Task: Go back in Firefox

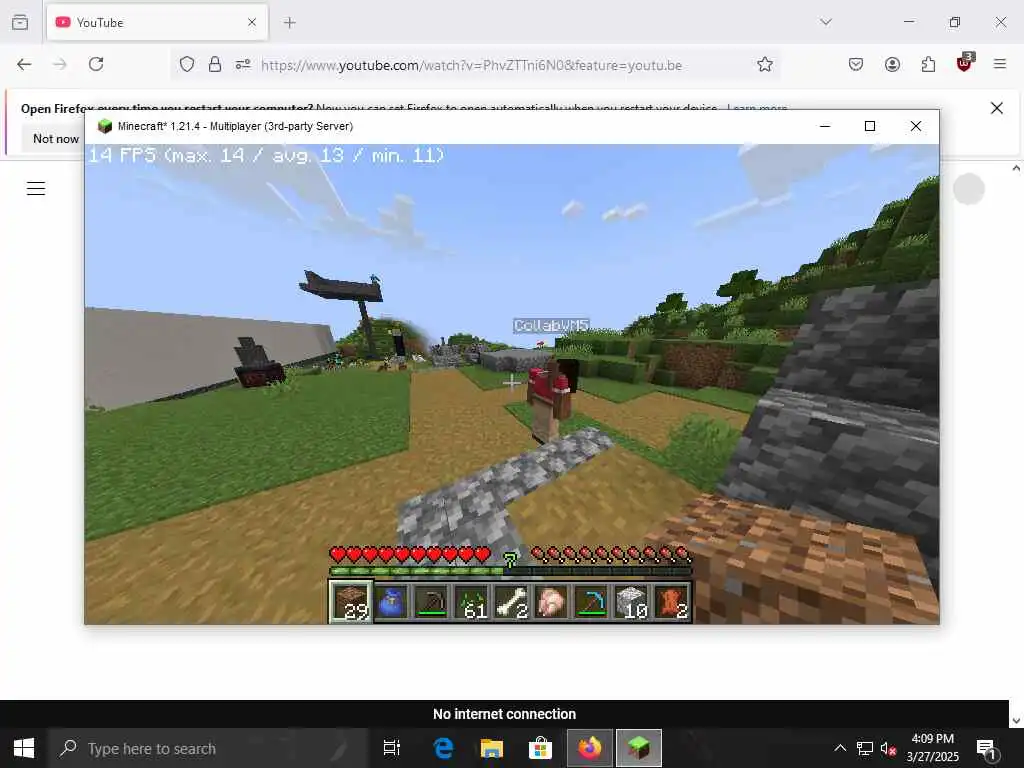Action: (x=24, y=64)
